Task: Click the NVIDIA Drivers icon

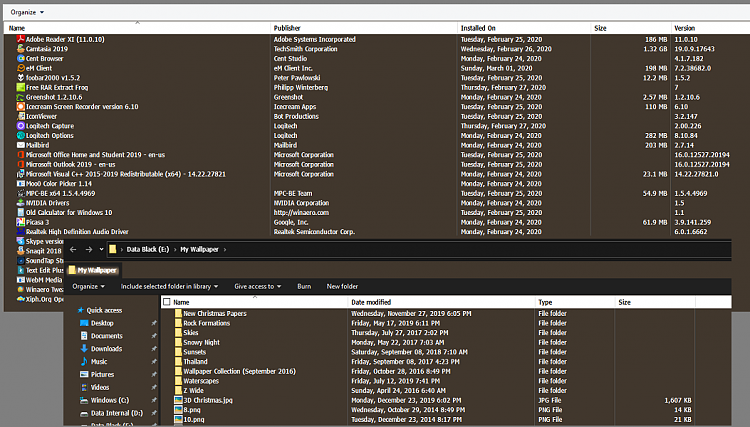Action: coord(21,203)
